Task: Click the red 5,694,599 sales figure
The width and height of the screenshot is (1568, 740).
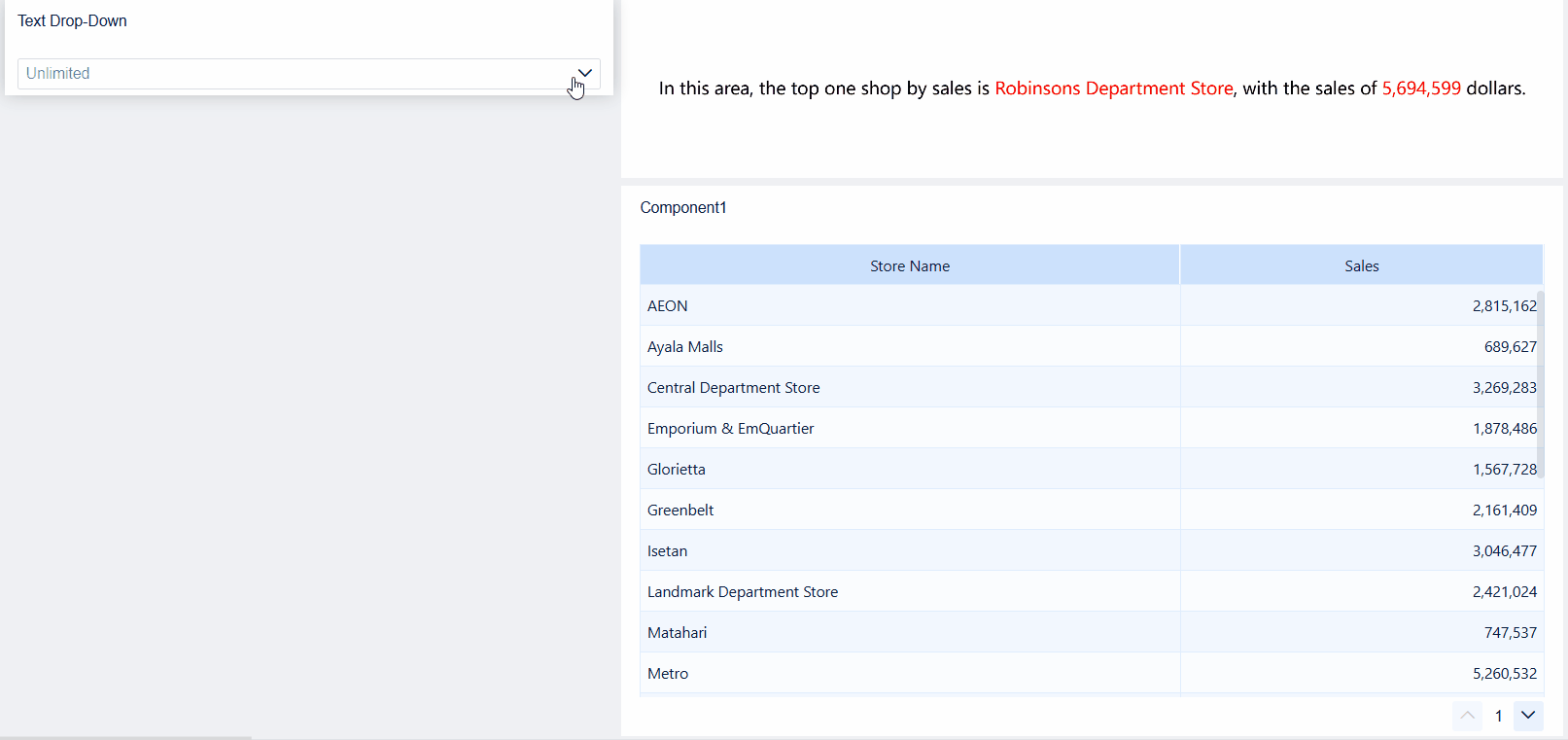Action: pyautogui.click(x=1421, y=88)
